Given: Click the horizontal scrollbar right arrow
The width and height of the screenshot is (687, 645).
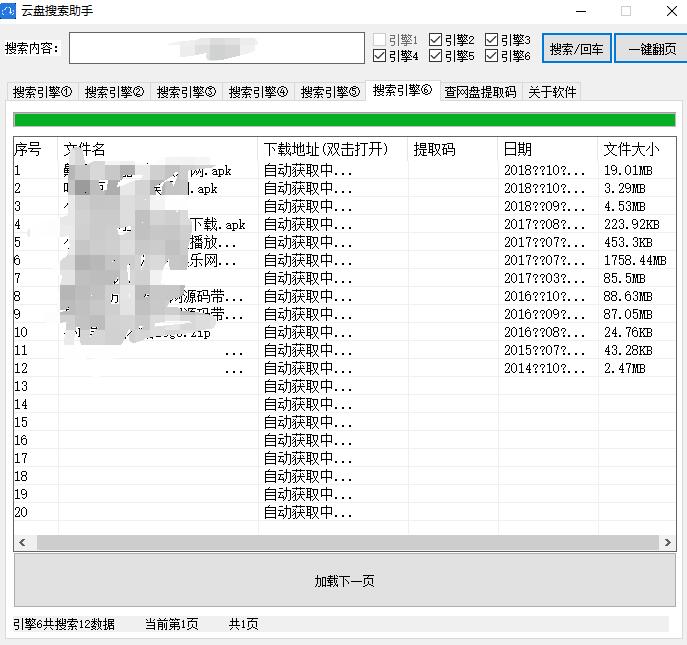Looking at the screenshot, I should point(667,542).
